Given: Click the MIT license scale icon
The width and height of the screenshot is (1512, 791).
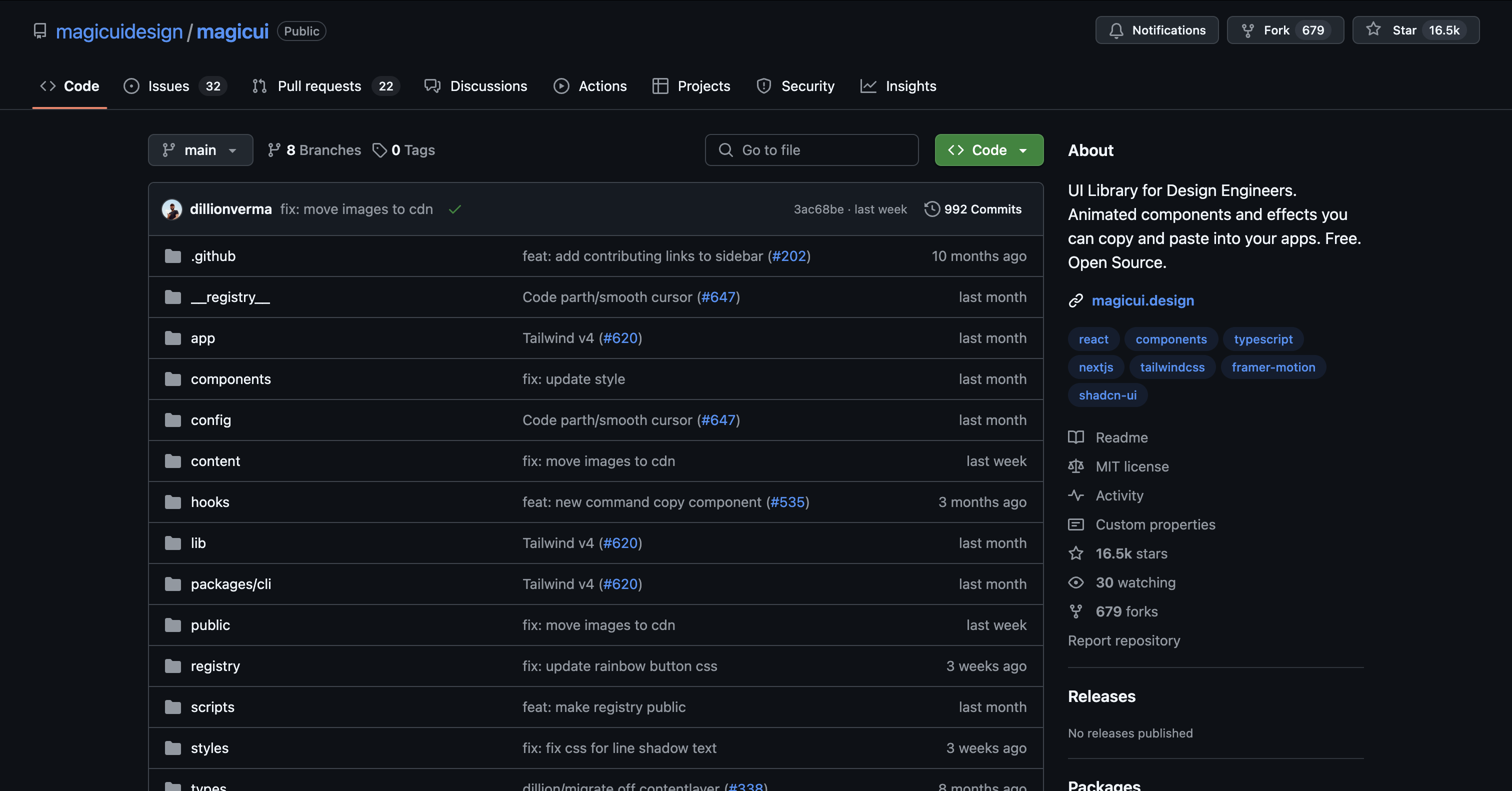Looking at the screenshot, I should coord(1075,466).
